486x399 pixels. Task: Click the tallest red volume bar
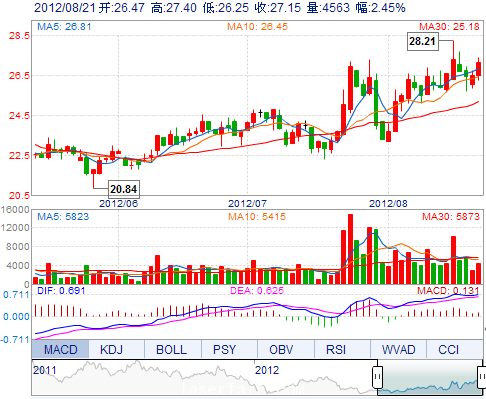tap(350, 249)
